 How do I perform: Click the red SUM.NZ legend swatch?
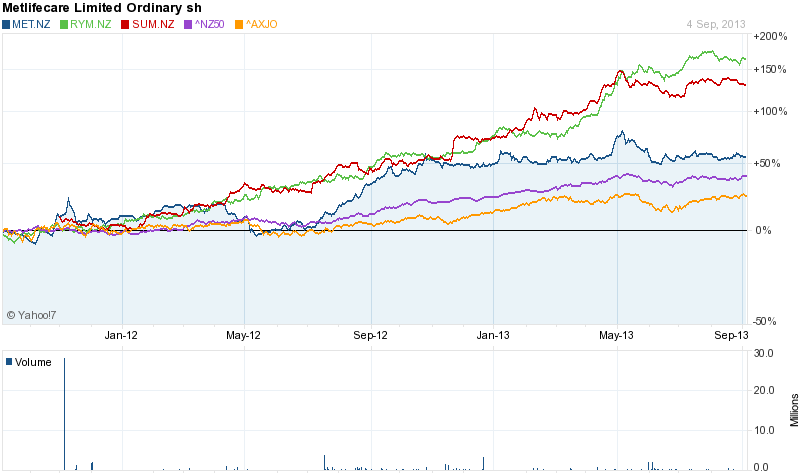[x=124, y=23]
